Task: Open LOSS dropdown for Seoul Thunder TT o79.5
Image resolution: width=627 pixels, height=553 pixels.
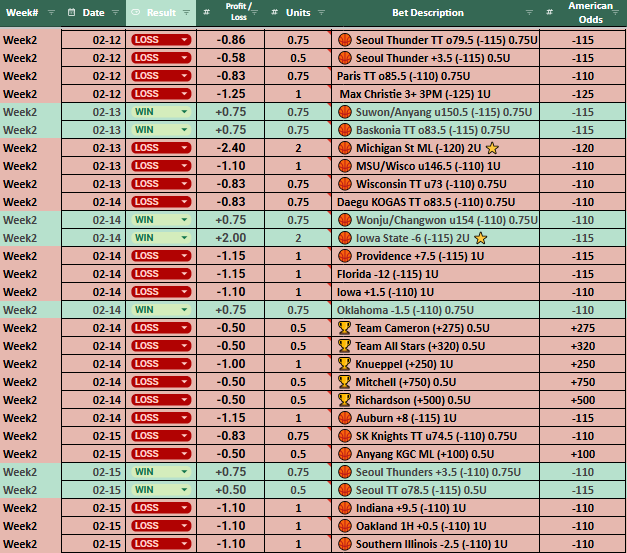Action: [x=184, y=40]
